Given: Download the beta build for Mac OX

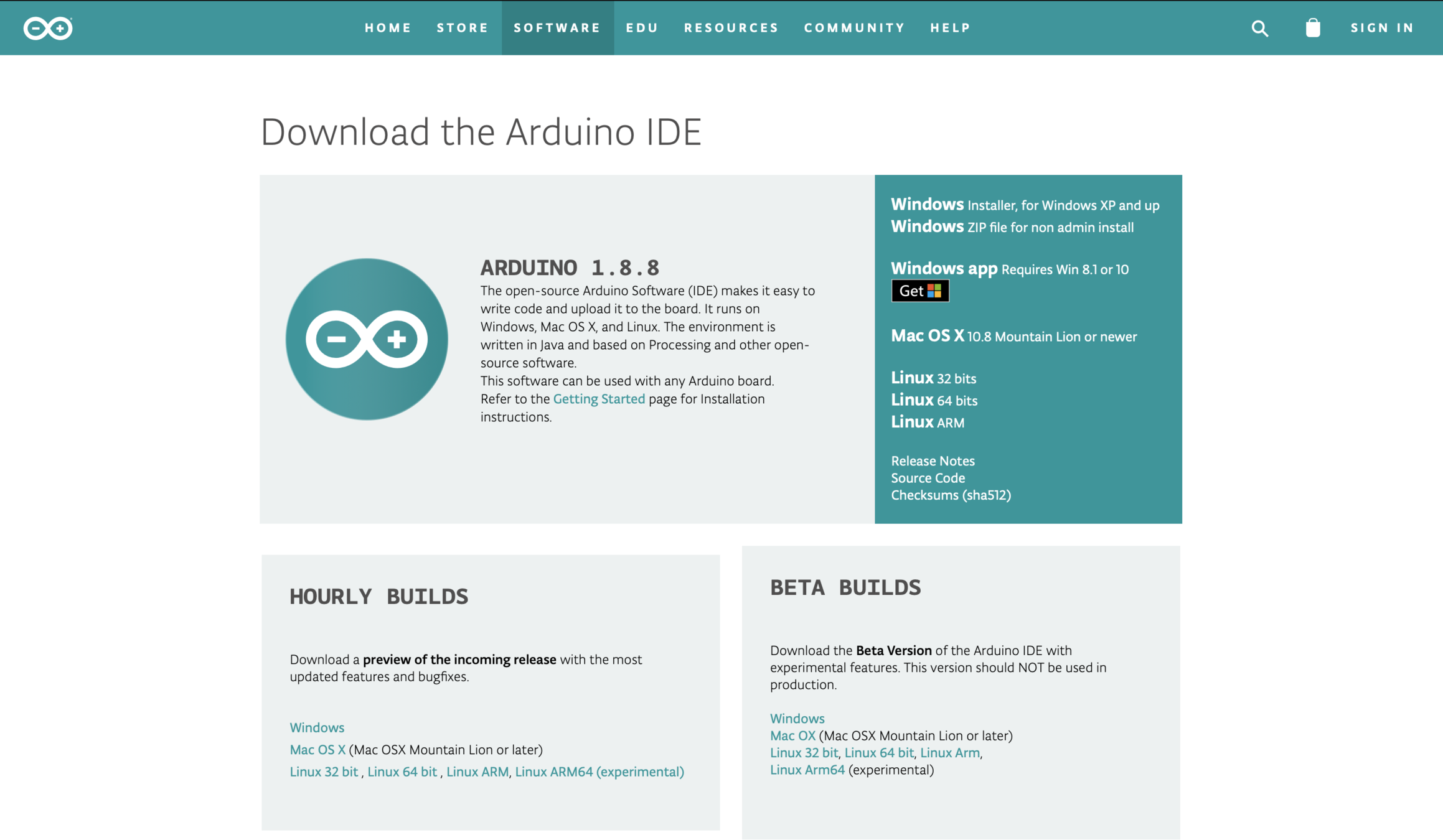Looking at the screenshot, I should coord(792,735).
